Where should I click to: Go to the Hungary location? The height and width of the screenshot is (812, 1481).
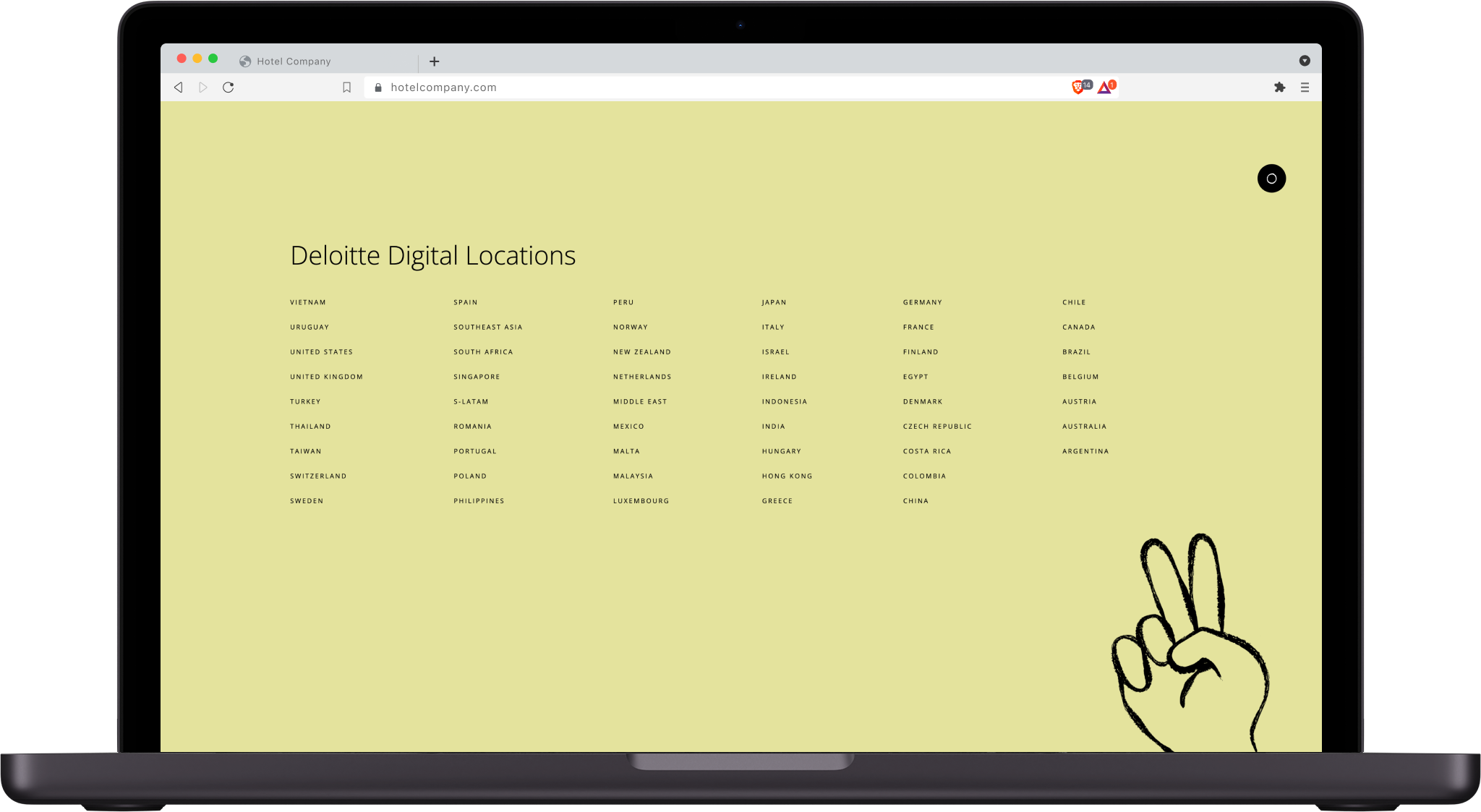tap(781, 451)
